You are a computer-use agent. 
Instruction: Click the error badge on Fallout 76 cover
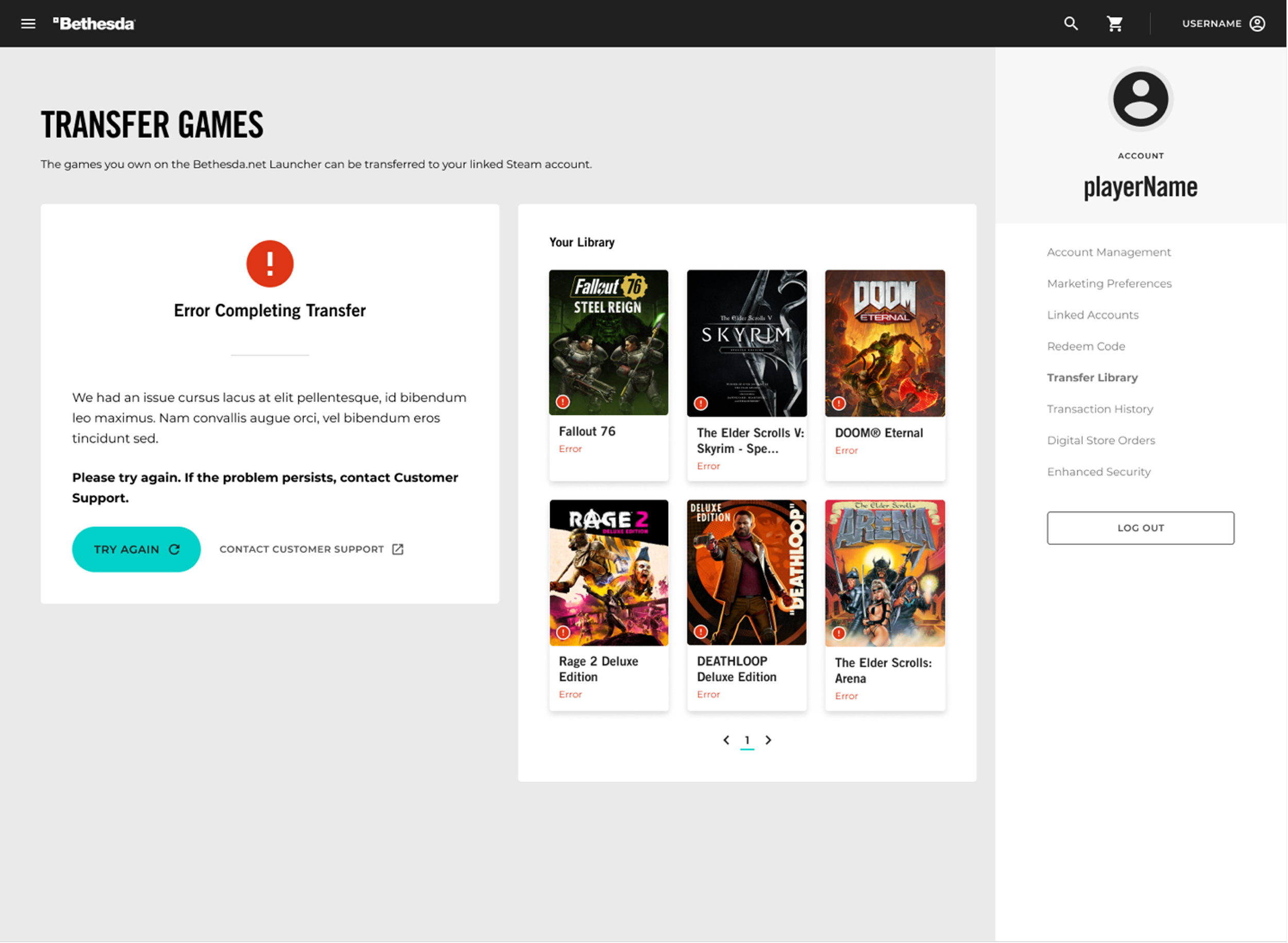click(x=563, y=402)
